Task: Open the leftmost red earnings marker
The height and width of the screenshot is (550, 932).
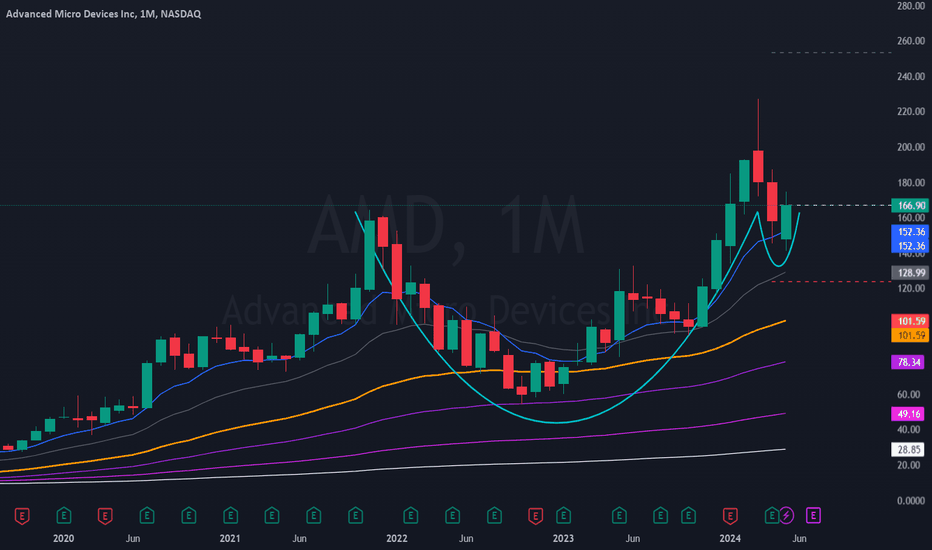Action: (x=22, y=516)
